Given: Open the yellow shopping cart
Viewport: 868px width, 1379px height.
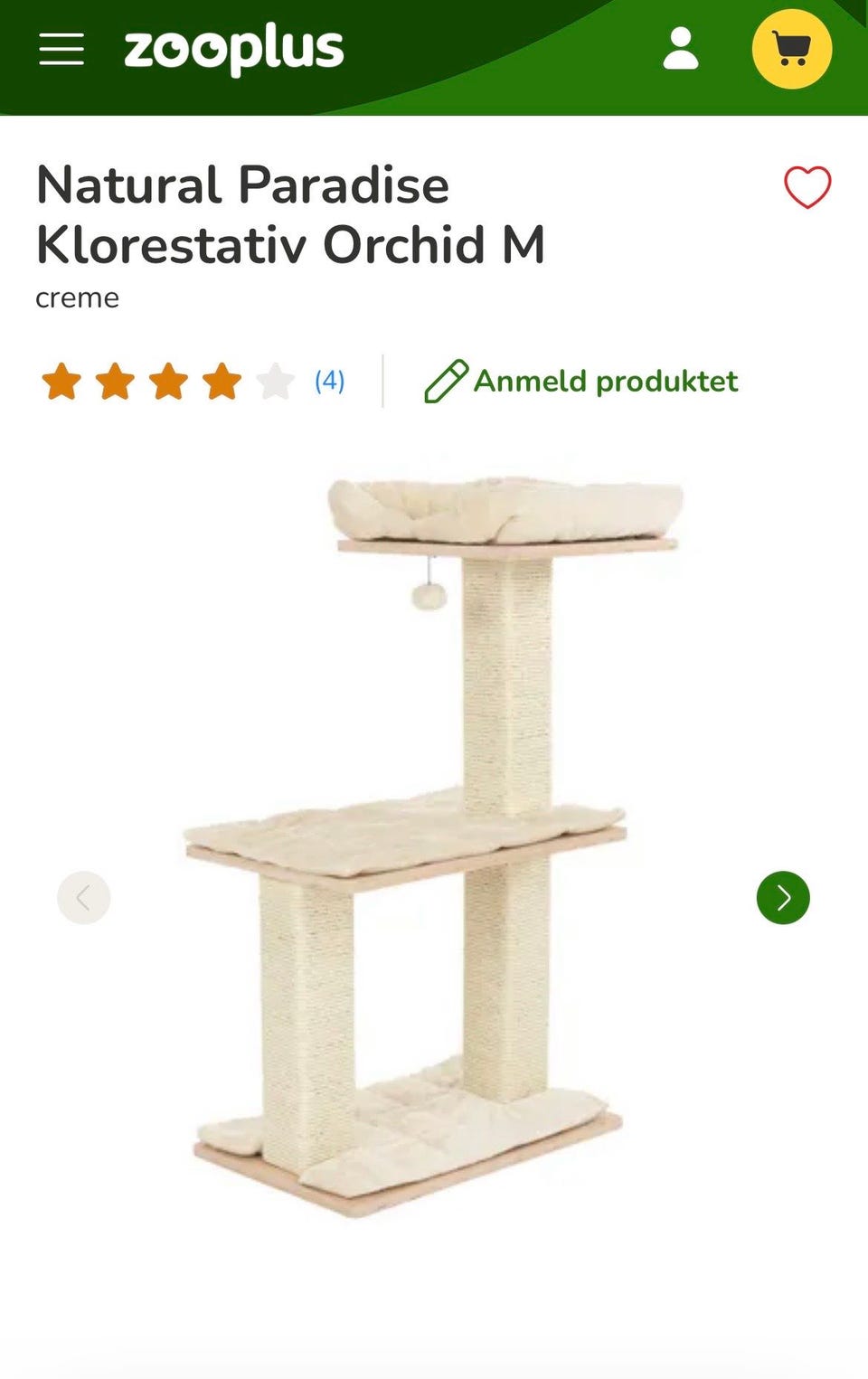Looking at the screenshot, I should pyautogui.click(x=792, y=49).
